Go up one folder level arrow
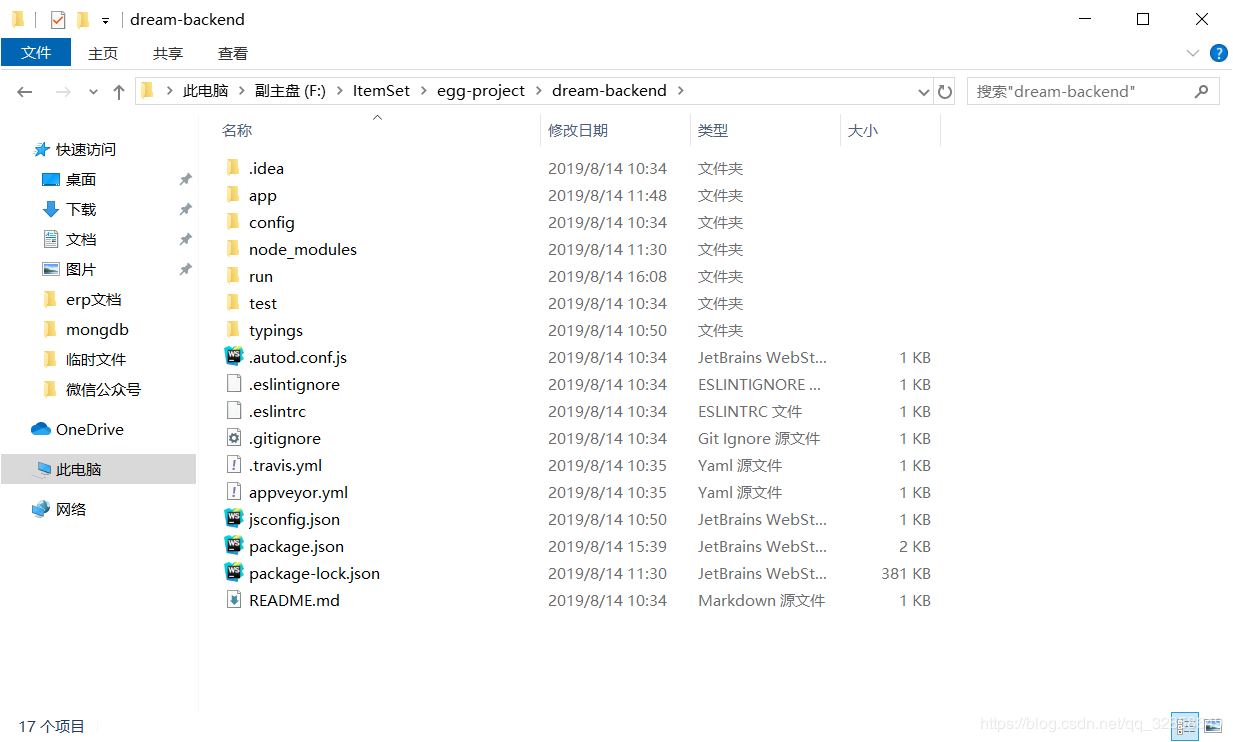Screen dimensions: 1233x742 pyautogui.click(x=119, y=91)
